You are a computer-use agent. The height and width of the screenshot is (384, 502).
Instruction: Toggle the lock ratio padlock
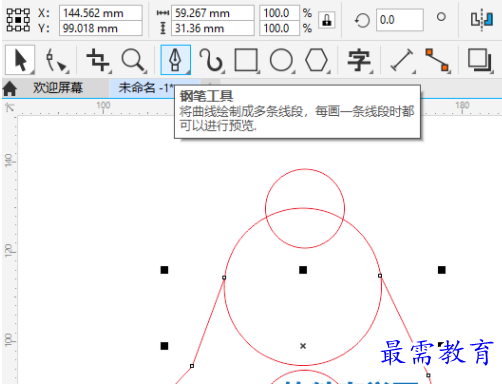(326, 20)
